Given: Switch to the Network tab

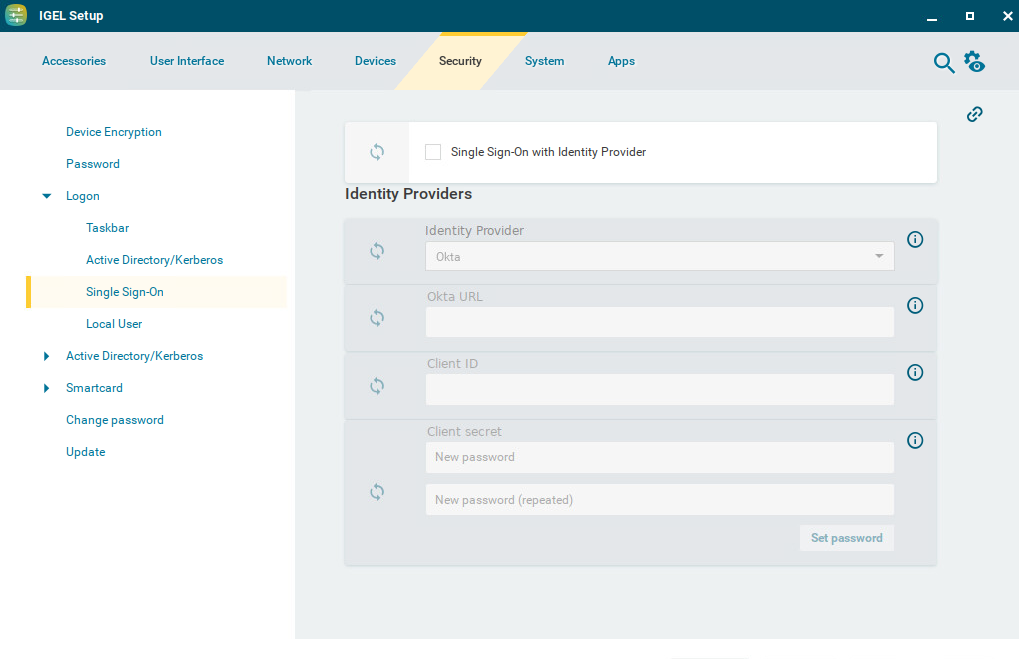Looking at the screenshot, I should pyautogui.click(x=289, y=61).
